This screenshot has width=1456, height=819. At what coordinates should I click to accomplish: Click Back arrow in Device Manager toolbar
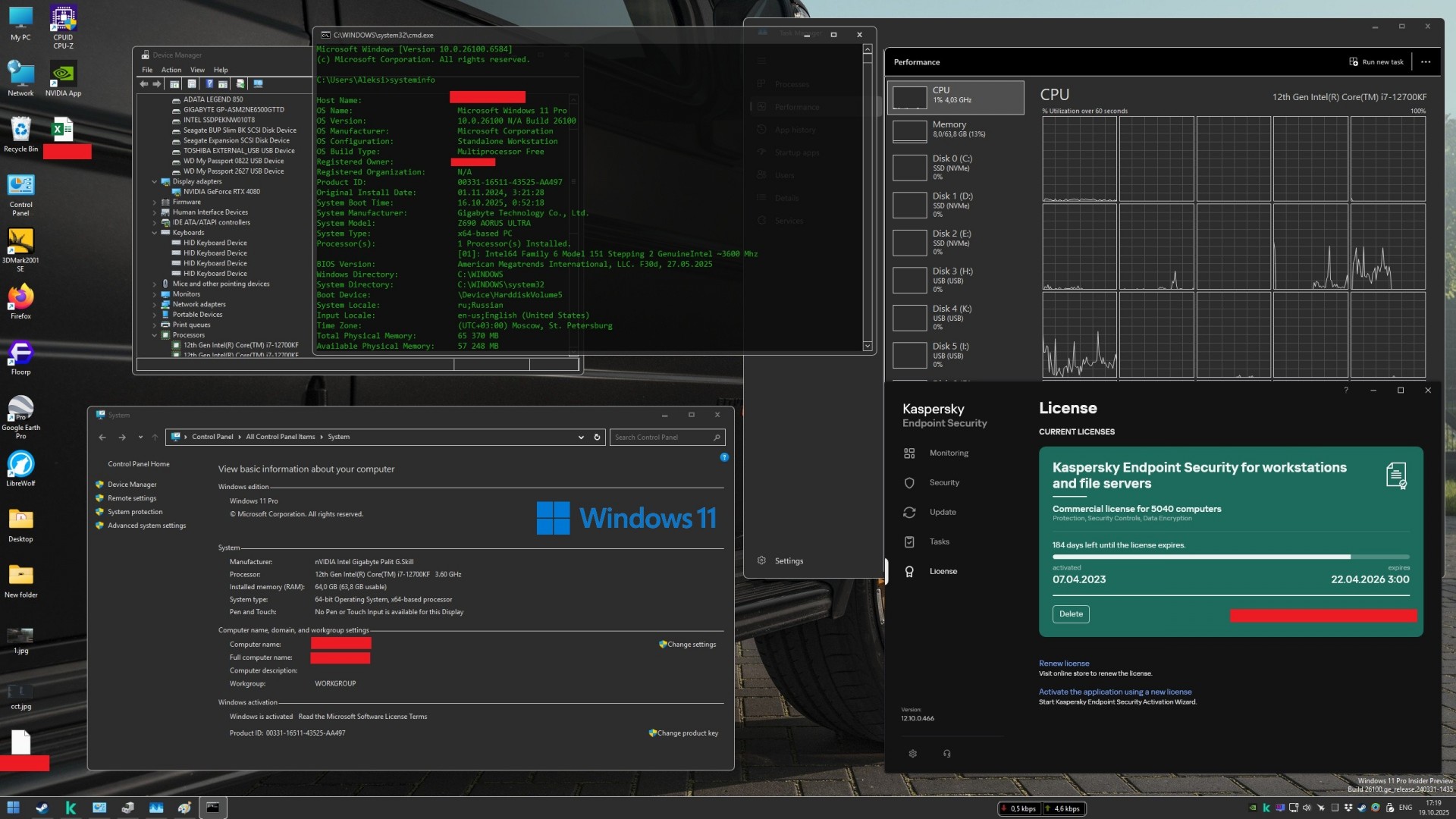coord(144,84)
